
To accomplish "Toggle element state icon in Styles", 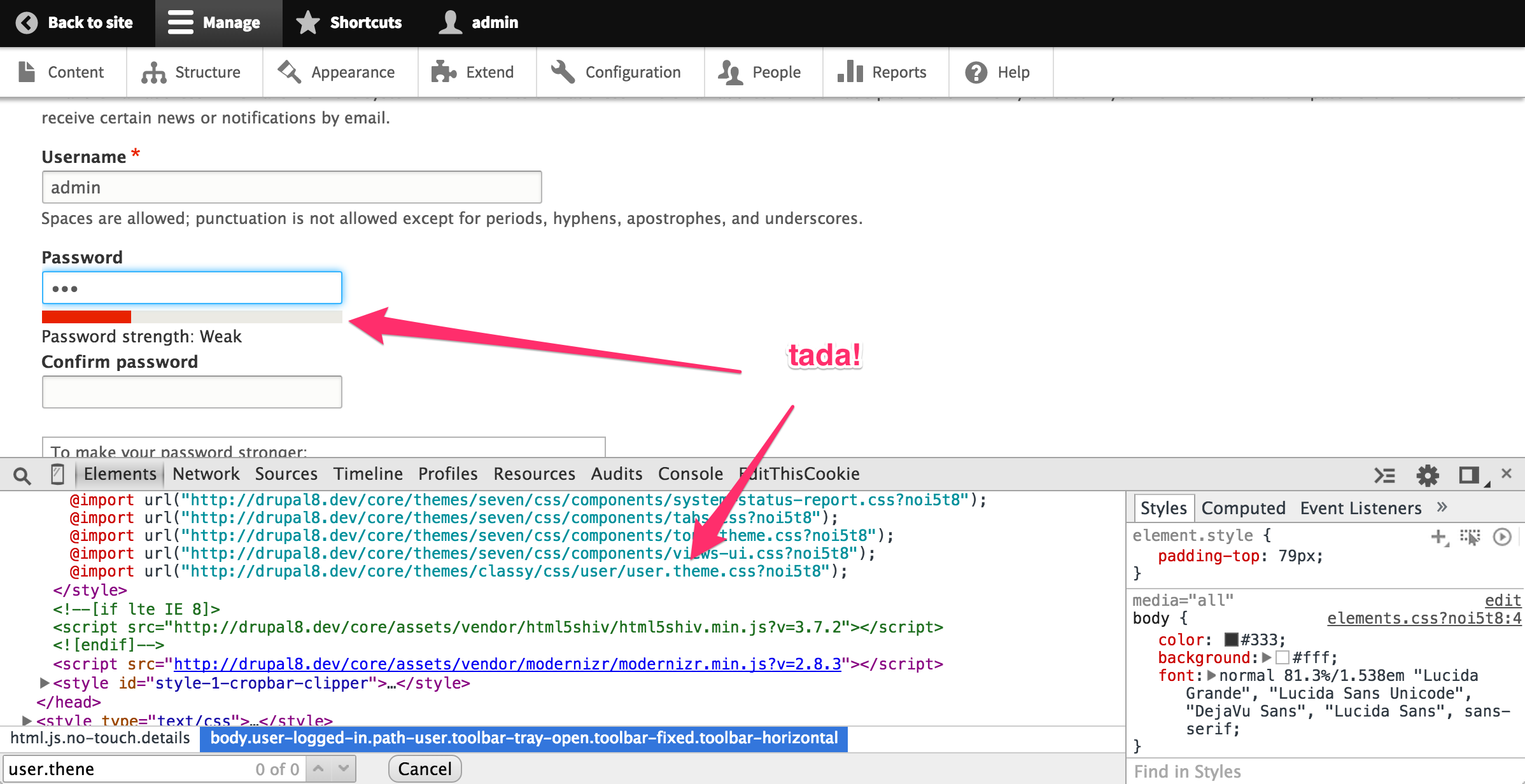I will [x=1470, y=537].
